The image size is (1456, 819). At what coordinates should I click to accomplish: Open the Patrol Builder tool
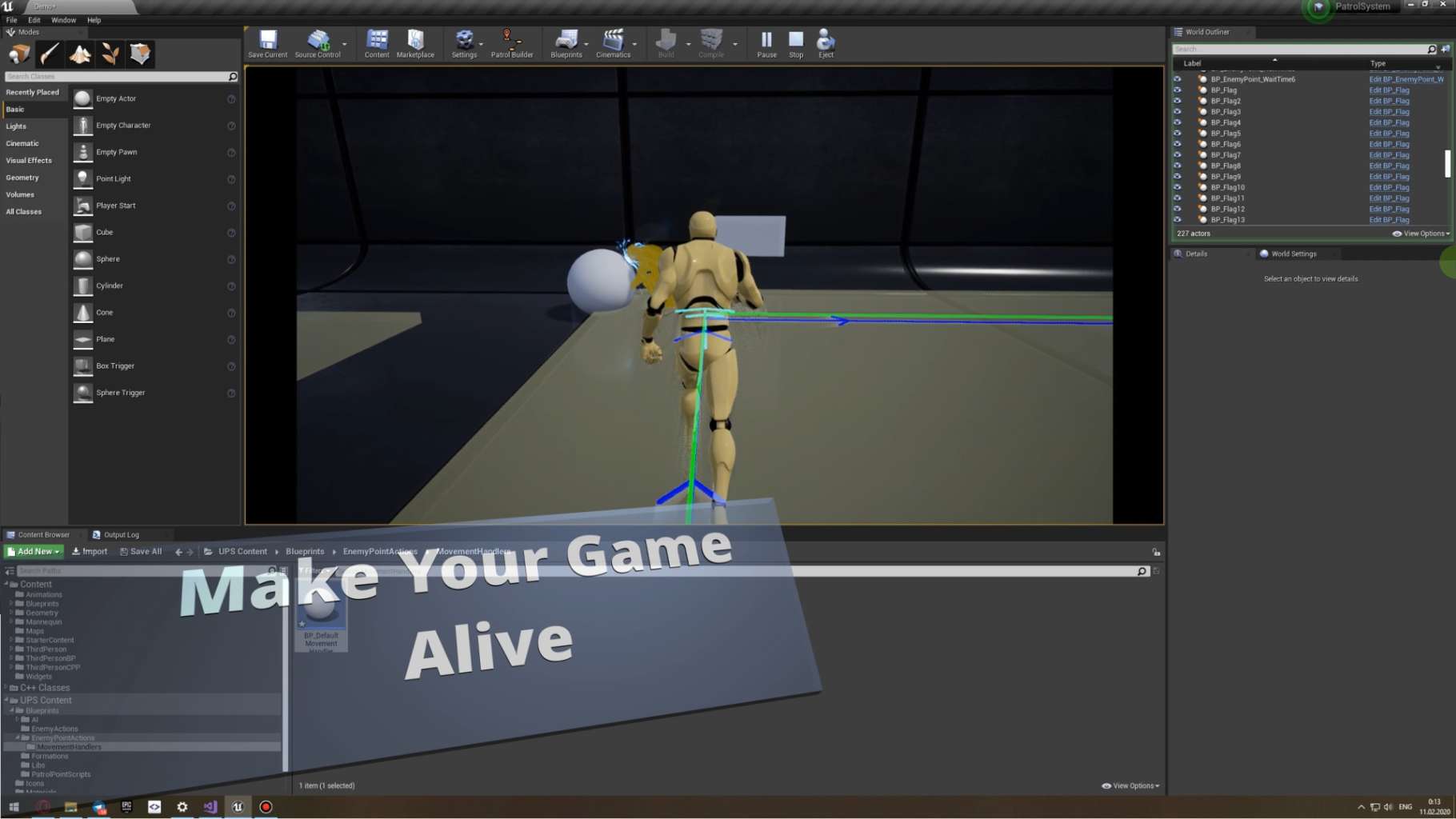click(x=512, y=44)
